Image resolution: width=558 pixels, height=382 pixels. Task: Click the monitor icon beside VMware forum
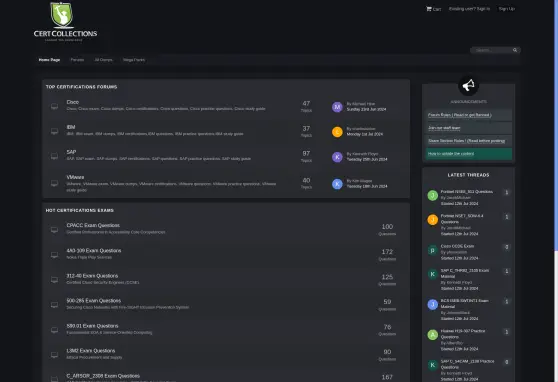point(54,183)
